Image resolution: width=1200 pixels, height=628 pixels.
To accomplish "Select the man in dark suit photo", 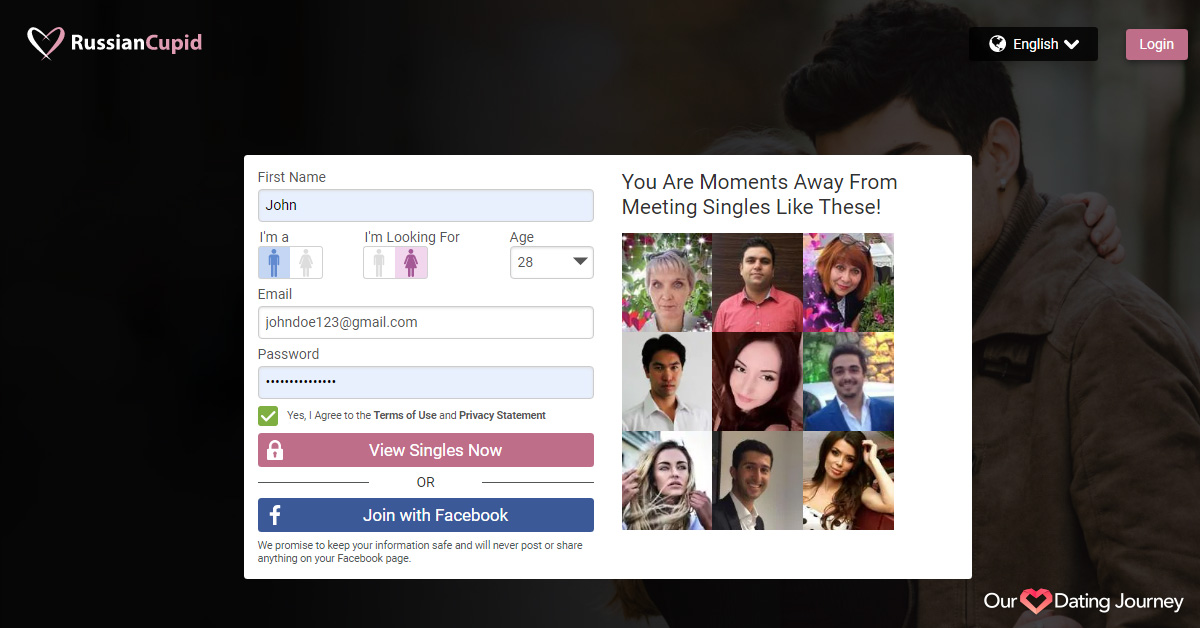I will coord(757,480).
